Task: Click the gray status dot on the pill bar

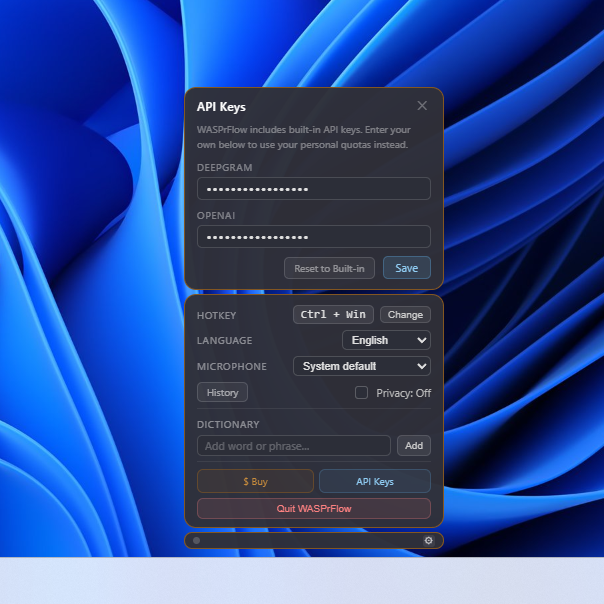Action: pos(196,540)
